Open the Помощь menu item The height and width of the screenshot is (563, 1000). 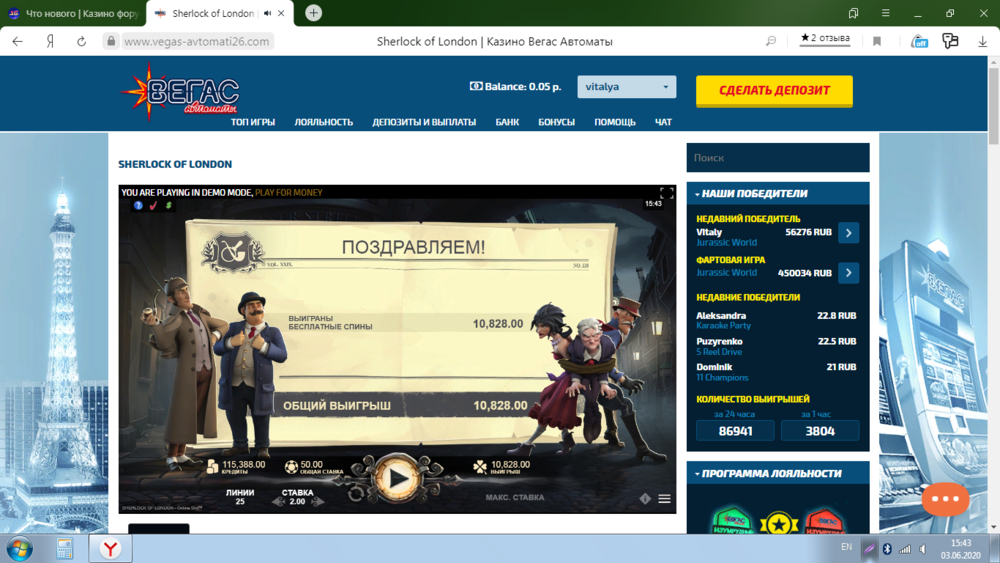click(x=615, y=122)
